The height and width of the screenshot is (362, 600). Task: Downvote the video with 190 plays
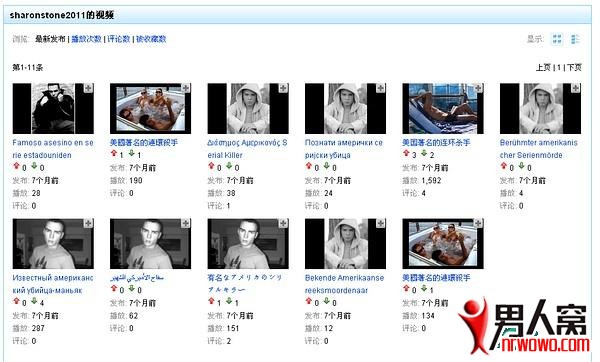coord(132,153)
